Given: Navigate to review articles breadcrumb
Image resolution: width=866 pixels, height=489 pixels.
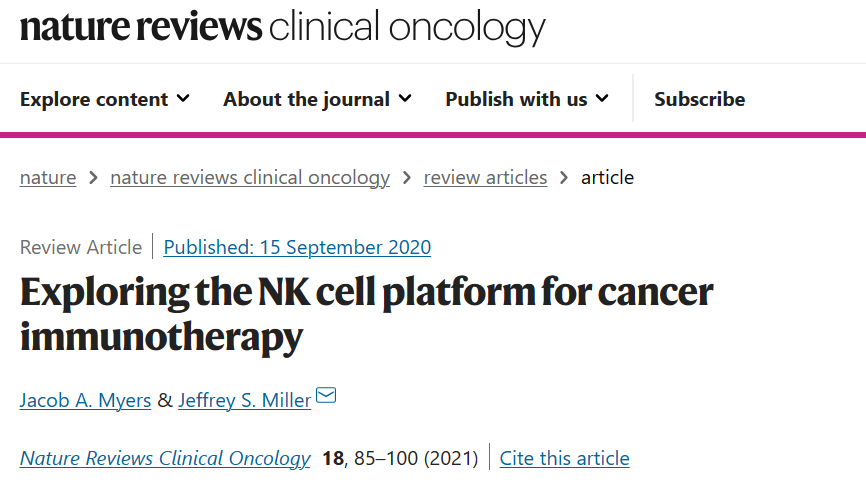Looking at the screenshot, I should [x=485, y=178].
